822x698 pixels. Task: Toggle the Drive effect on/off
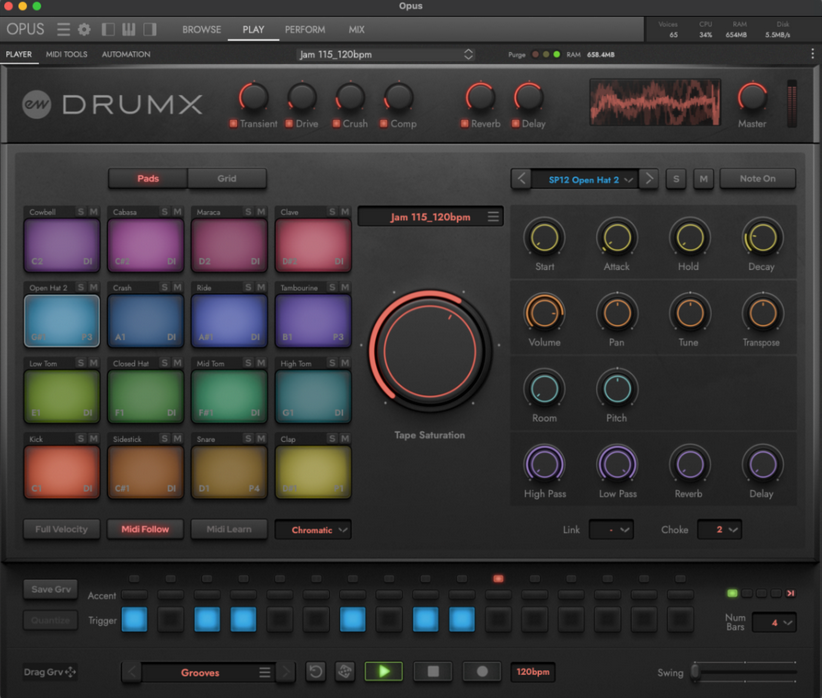click(289, 124)
